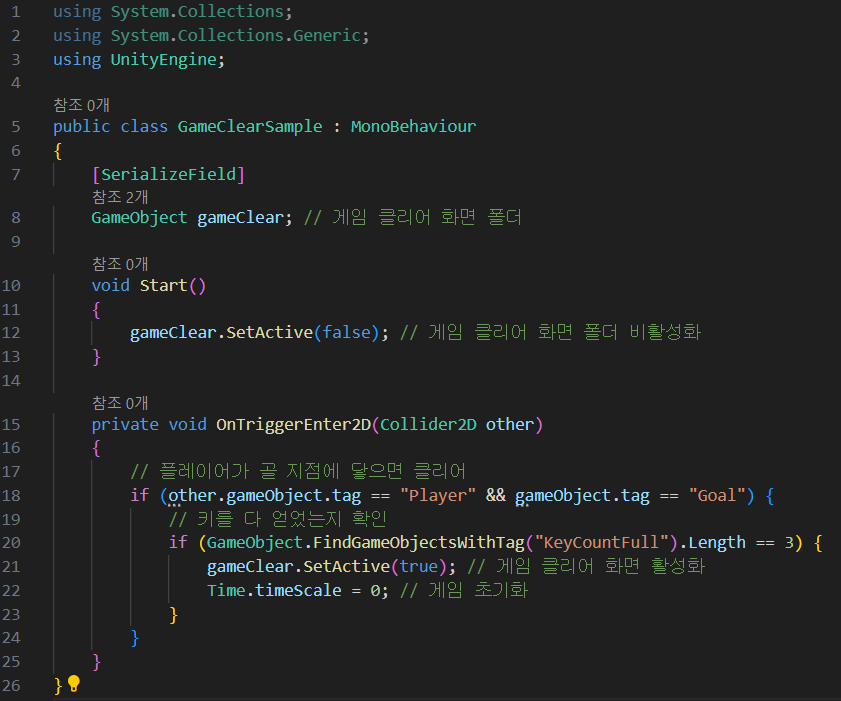This screenshot has width=841, height=701.
Task: Click line number 20 in gutter
Action: coord(11,543)
